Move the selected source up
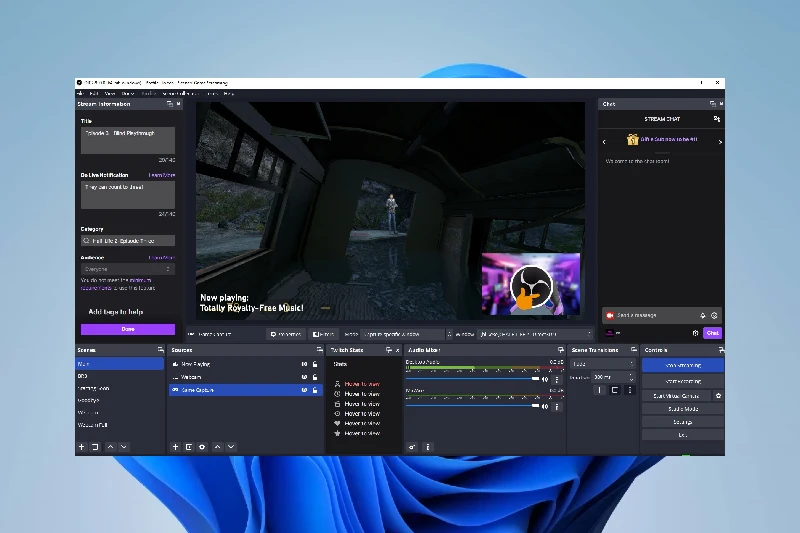The height and width of the screenshot is (533, 800). pyautogui.click(x=218, y=447)
